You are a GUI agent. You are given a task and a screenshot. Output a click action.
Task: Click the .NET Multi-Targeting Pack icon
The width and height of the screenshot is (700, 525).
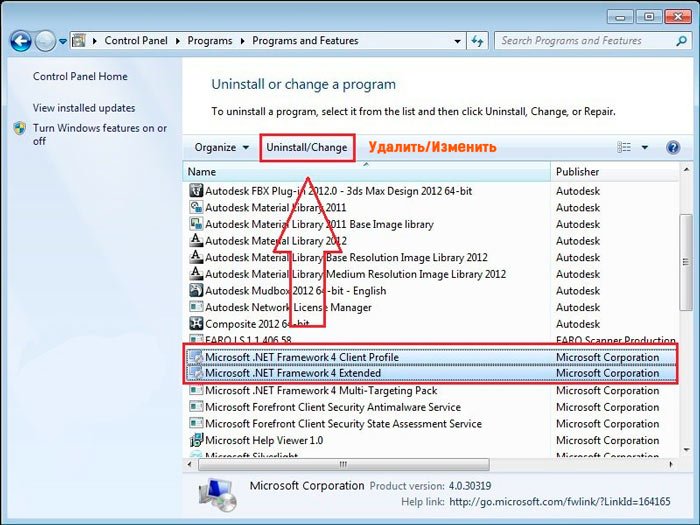[x=196, y=390]
